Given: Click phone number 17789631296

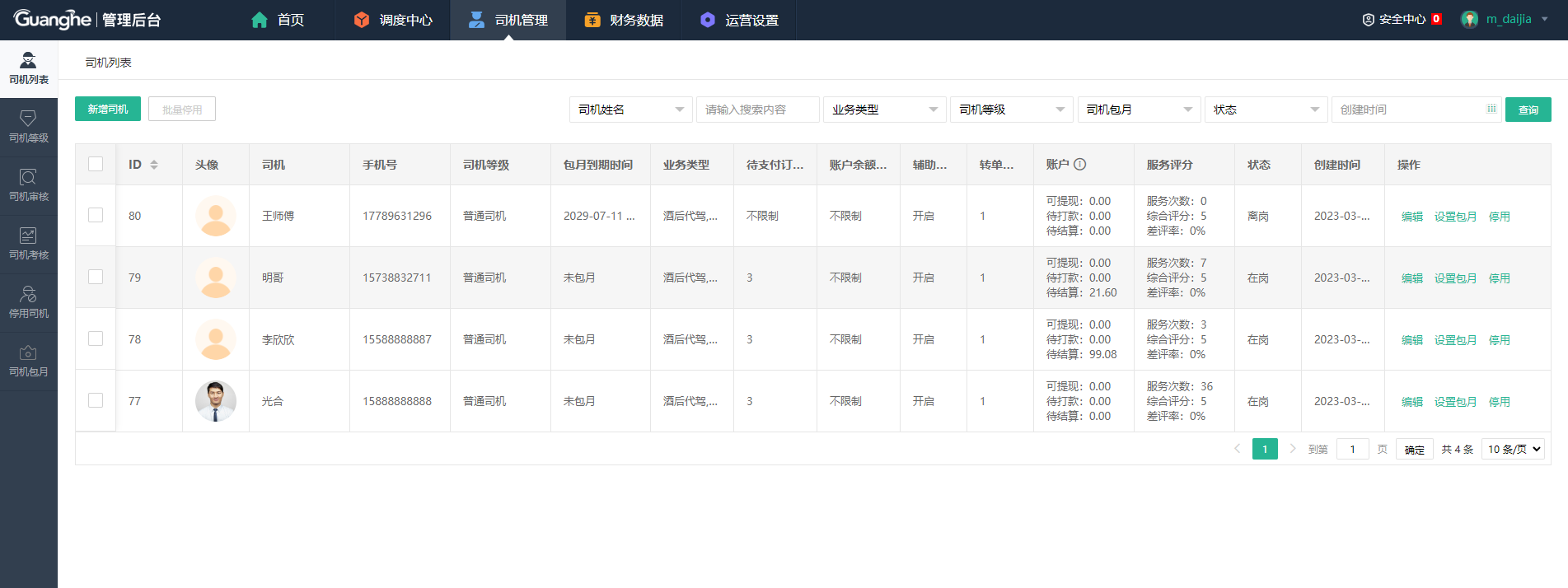Looking at the screenshot, I should pos(397,216).
